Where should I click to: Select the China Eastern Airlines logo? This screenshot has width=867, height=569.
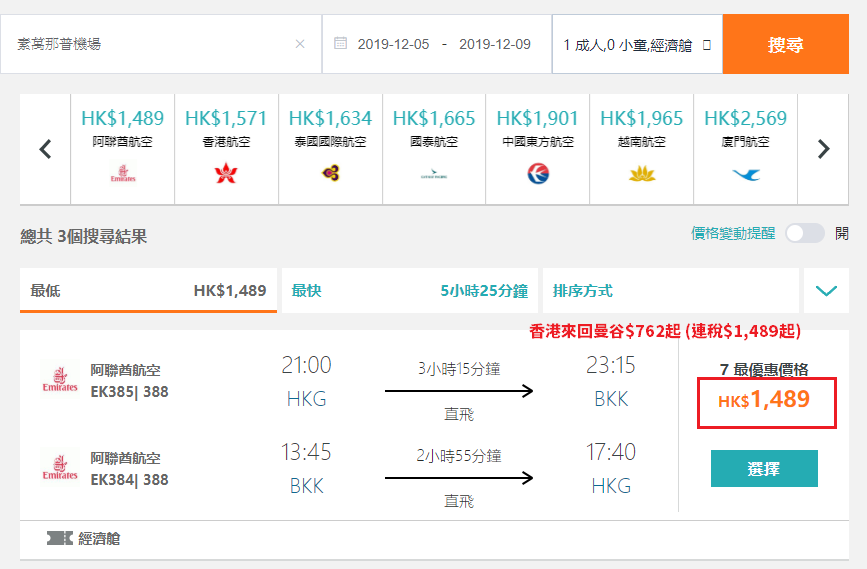[538, 174]
